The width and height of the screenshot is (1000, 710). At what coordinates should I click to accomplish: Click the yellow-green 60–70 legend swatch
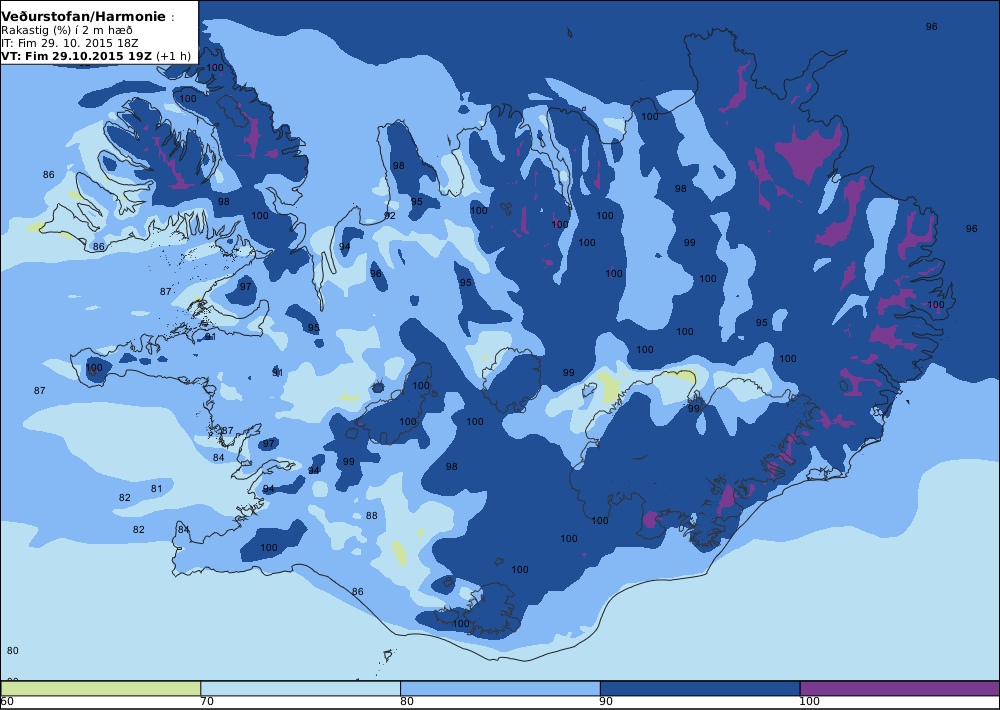tap(101, 688)
